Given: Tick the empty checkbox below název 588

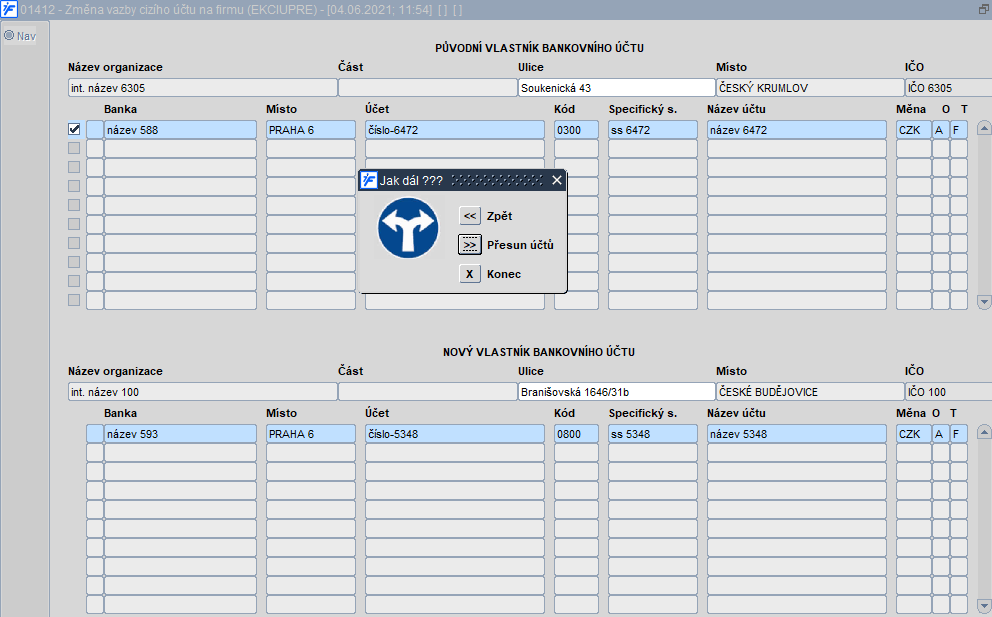Looking at the screenshot, I should (74, 149).
